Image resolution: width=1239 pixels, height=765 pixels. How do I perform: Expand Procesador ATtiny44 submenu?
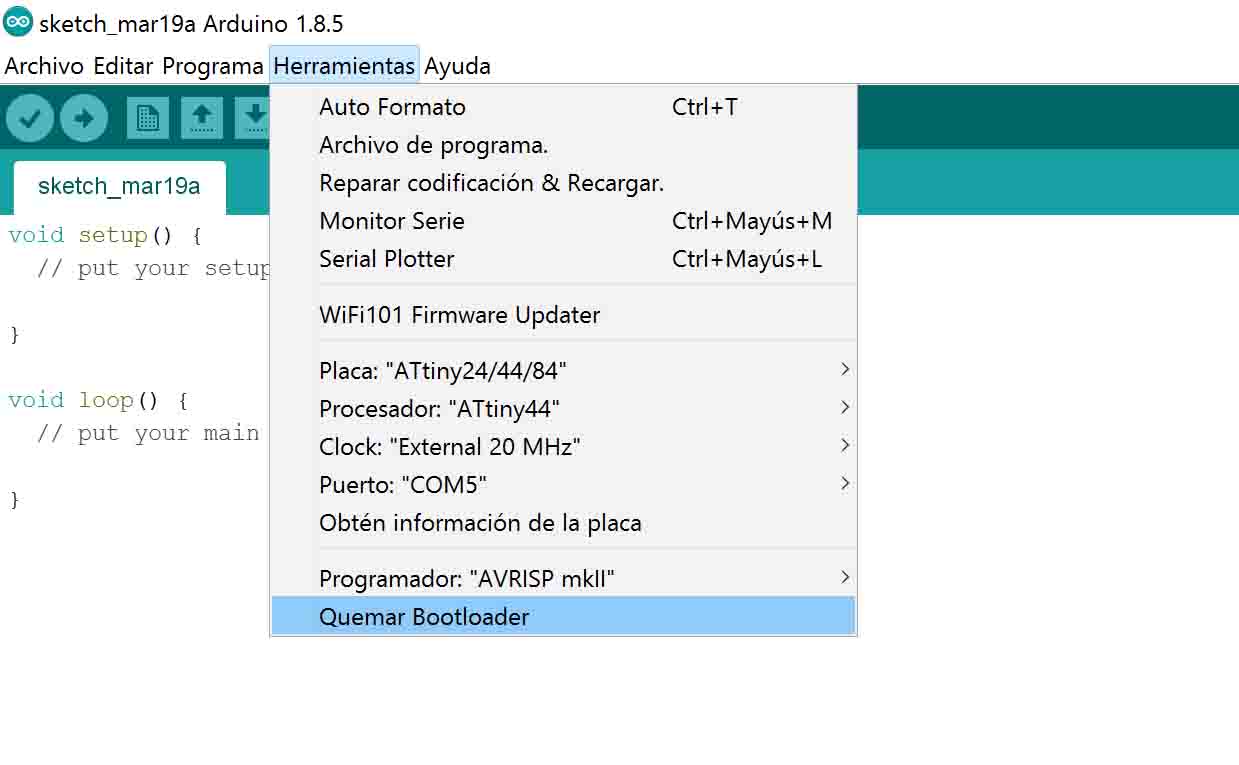tap(564, 409)
